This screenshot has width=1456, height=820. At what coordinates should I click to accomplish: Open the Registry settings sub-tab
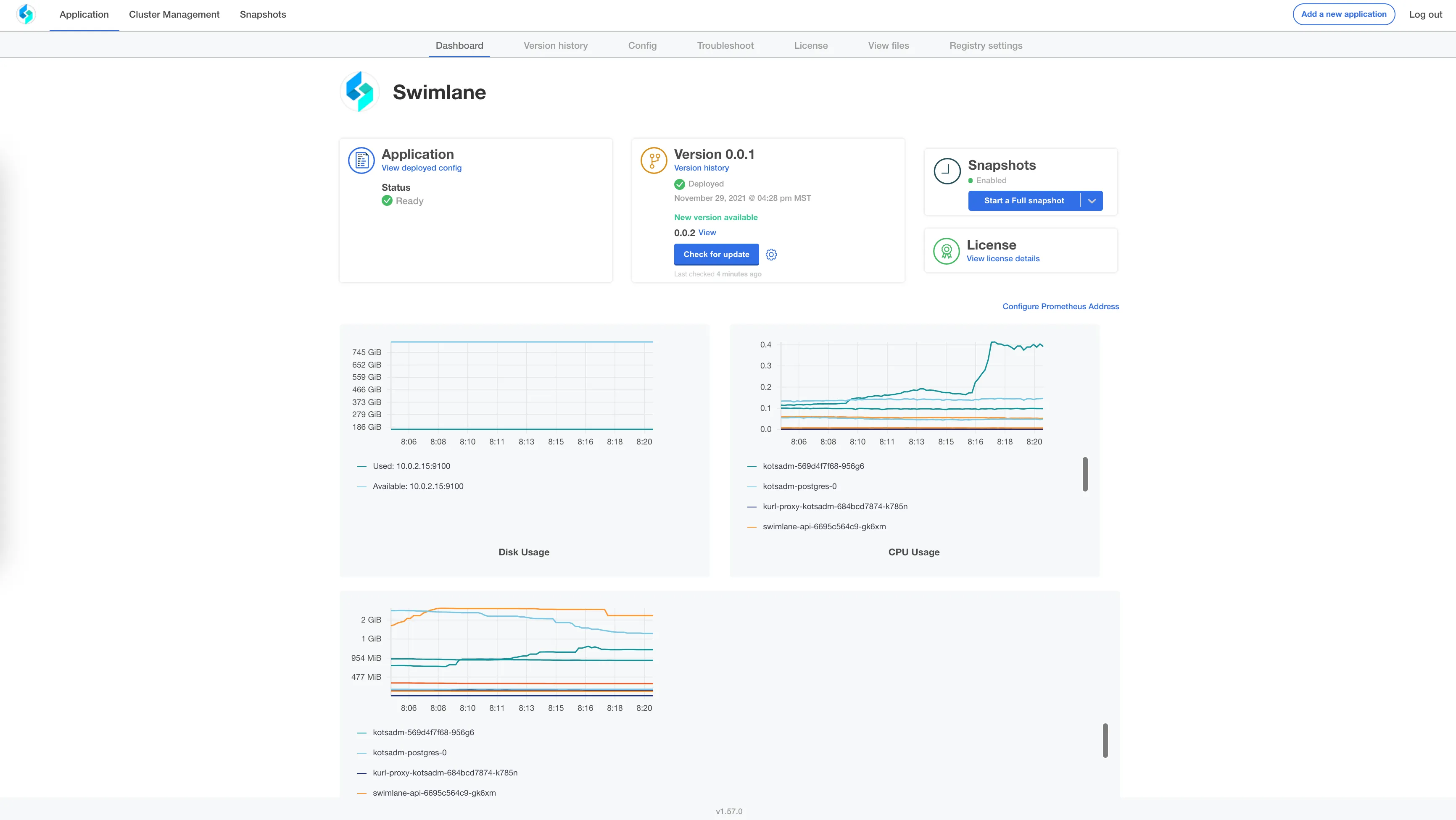coord(986,45)
